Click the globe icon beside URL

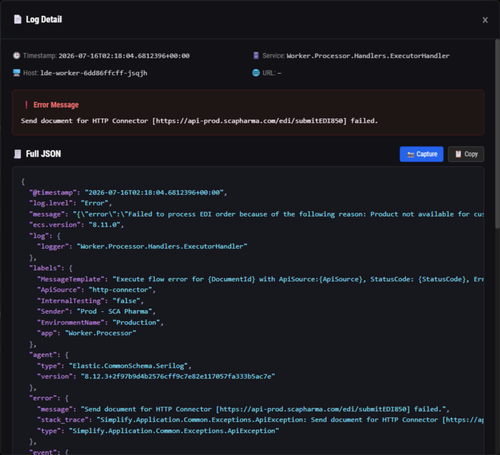[x=256, y=73]
